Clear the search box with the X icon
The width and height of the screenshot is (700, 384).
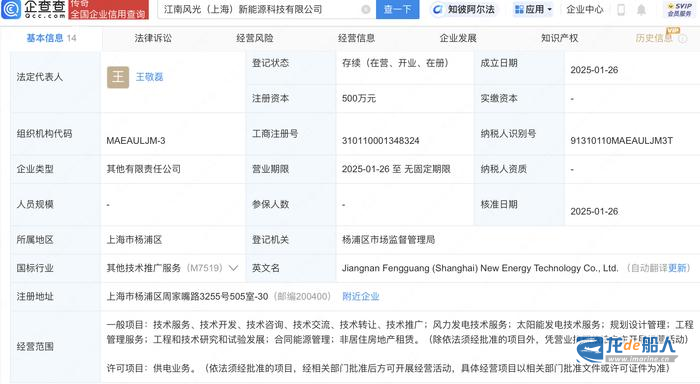click(x=366, y=9)
